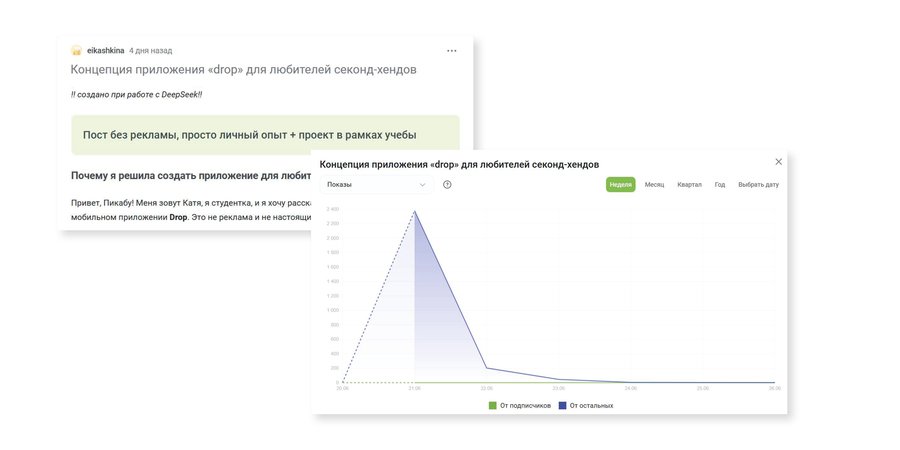The image size is (900, 450).
Task: Select the "Неделя" period tab
Action: [x=620, y=185]
